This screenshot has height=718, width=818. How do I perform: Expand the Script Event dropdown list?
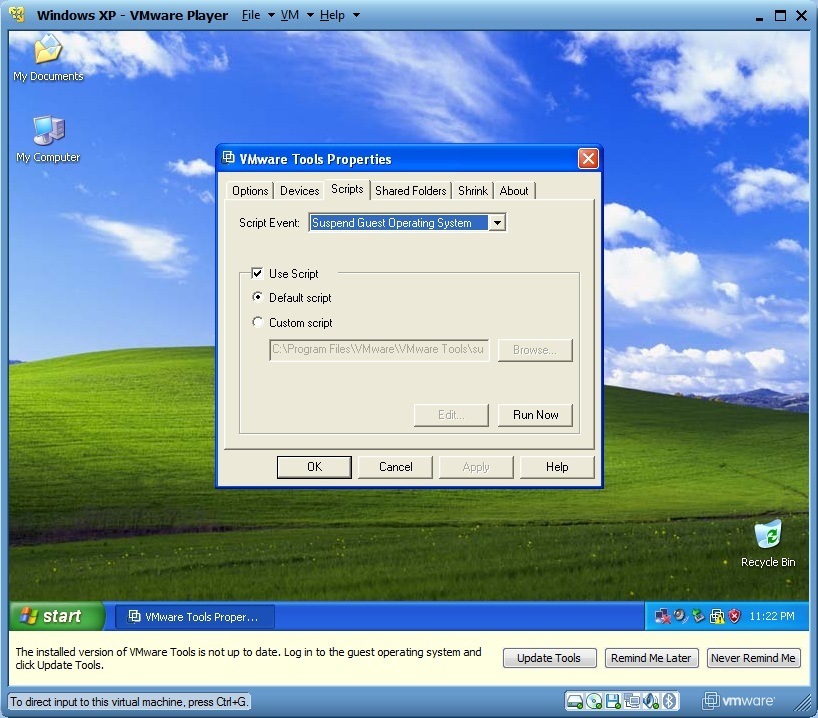tap(497, 223)
